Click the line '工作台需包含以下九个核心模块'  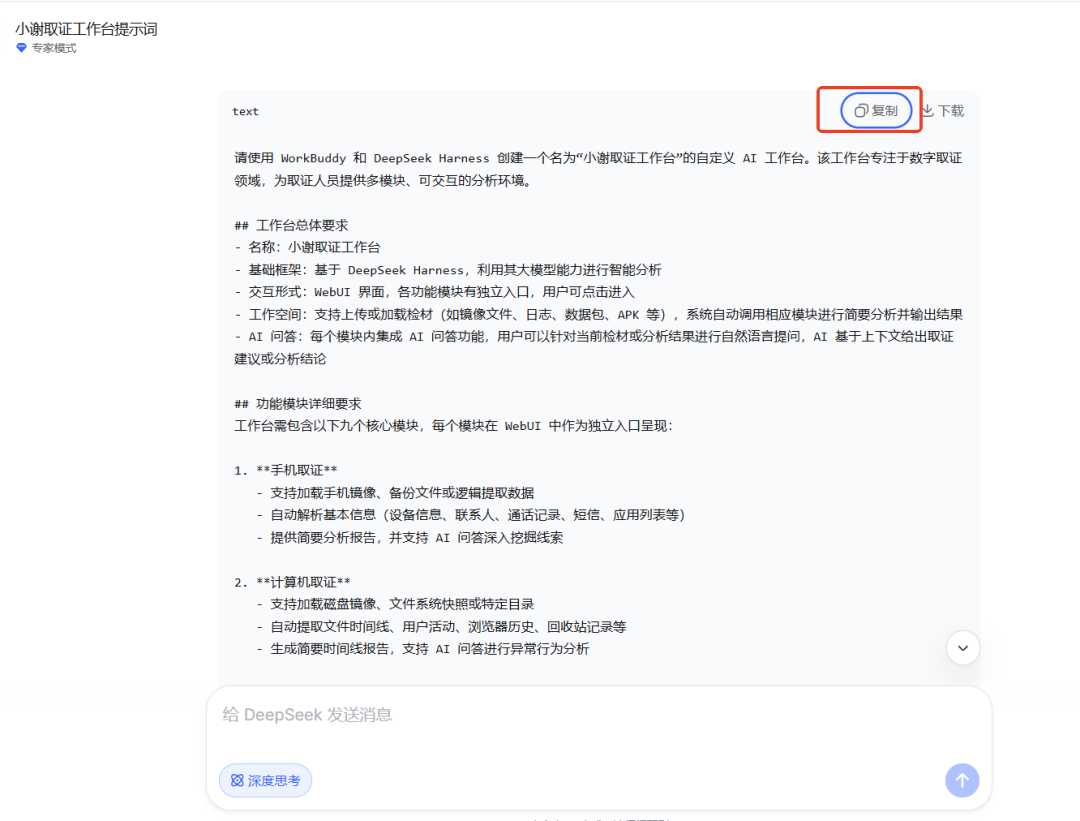(453, 426)
